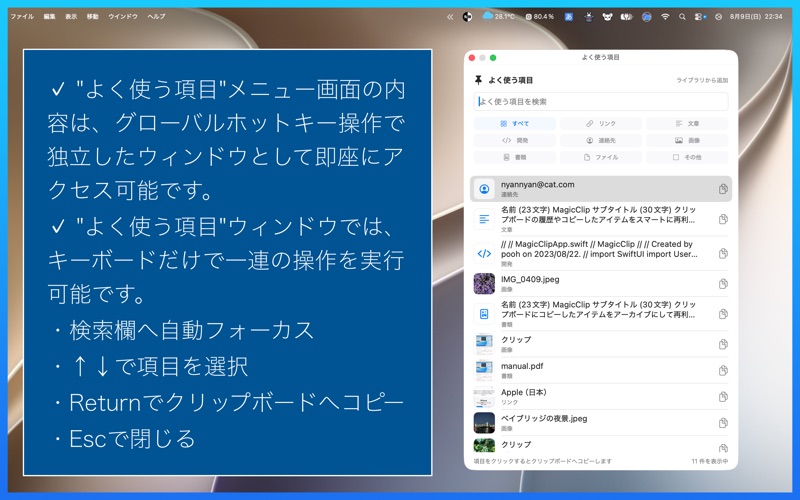Open the Wi-Fi menu bar icon
Screen dimensions: 800x500
click(665, 17)
